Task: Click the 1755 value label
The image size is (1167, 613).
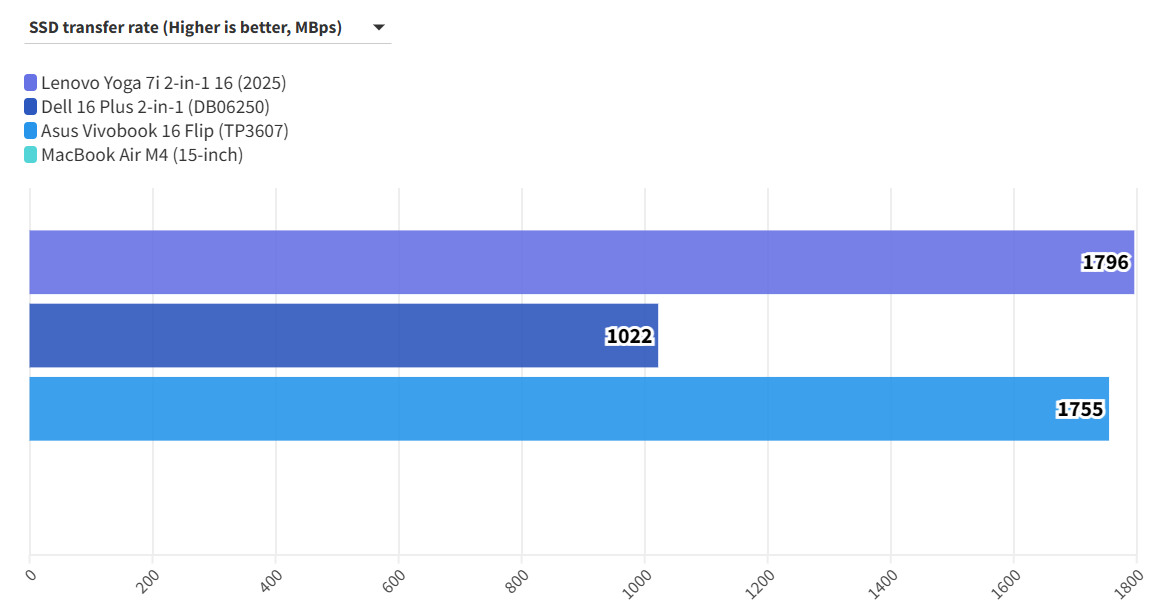Action: pyautogui.click(x=1080, y=409)
